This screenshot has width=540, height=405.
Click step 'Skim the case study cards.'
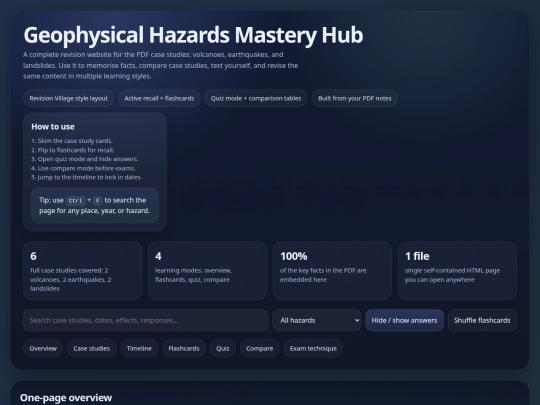point(72,141)
